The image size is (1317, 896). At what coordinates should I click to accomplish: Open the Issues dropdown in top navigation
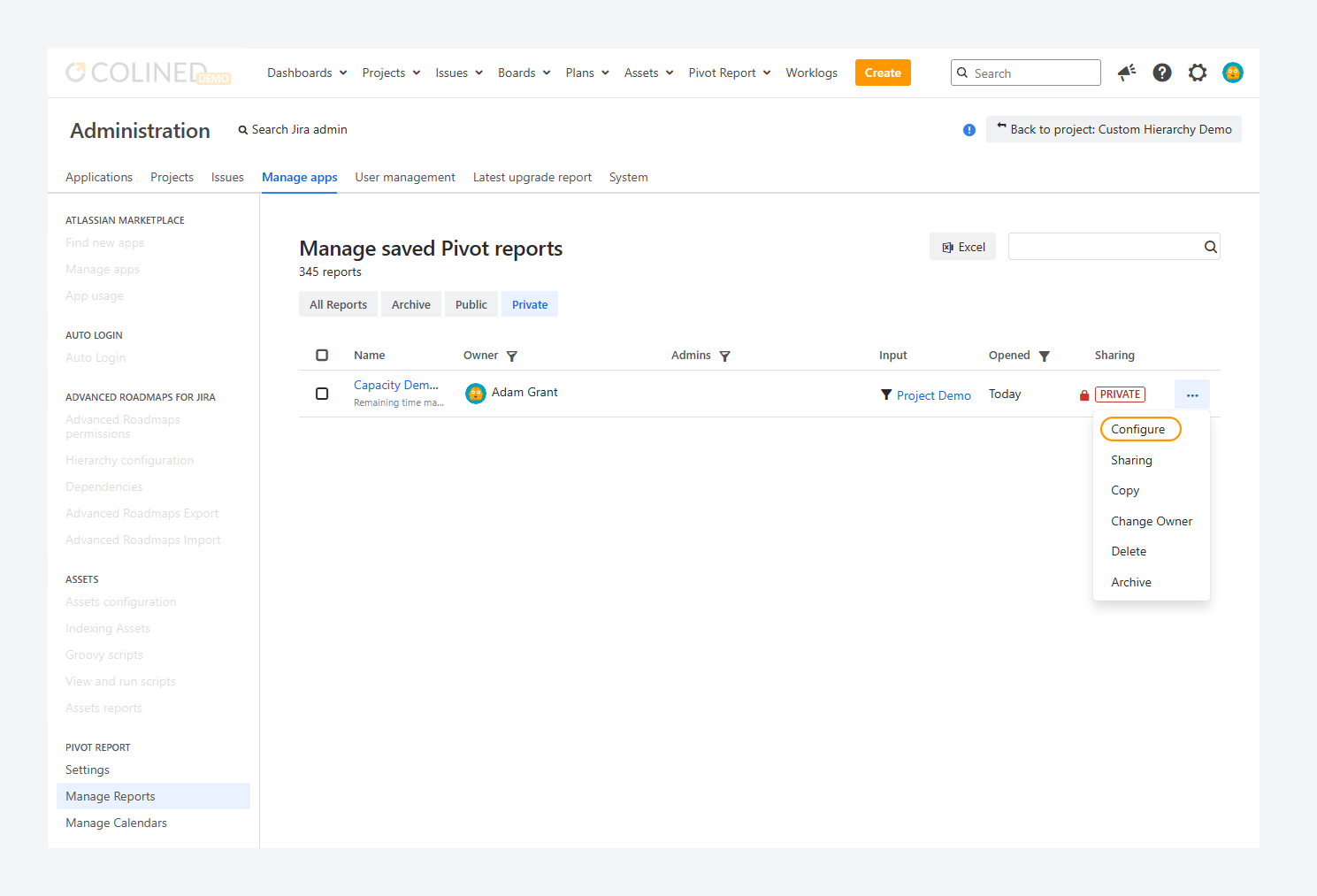(459, 73)
